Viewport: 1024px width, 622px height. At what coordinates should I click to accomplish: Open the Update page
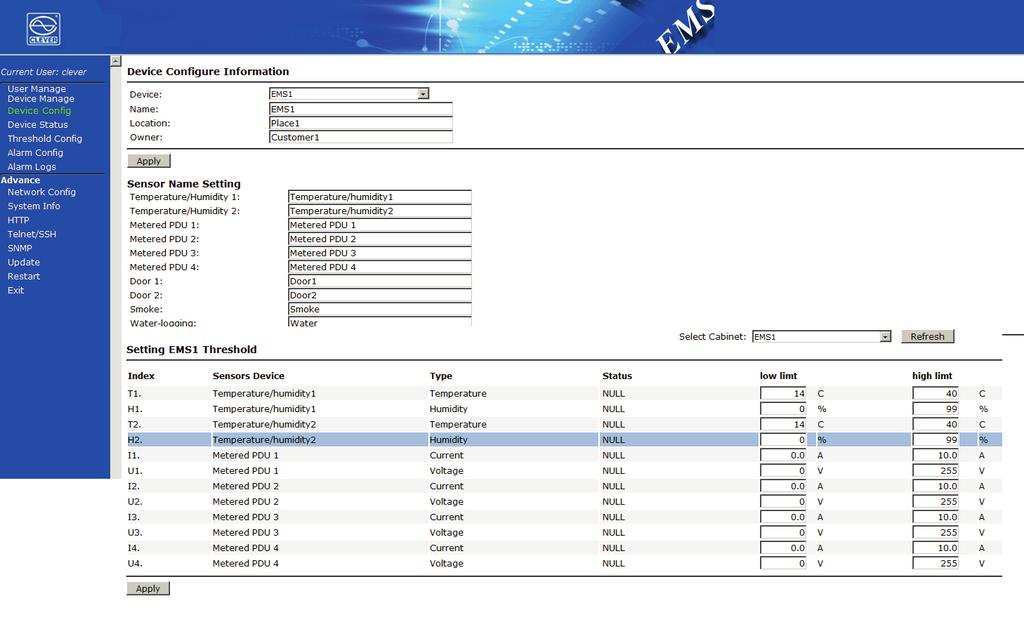pos(24,262)
